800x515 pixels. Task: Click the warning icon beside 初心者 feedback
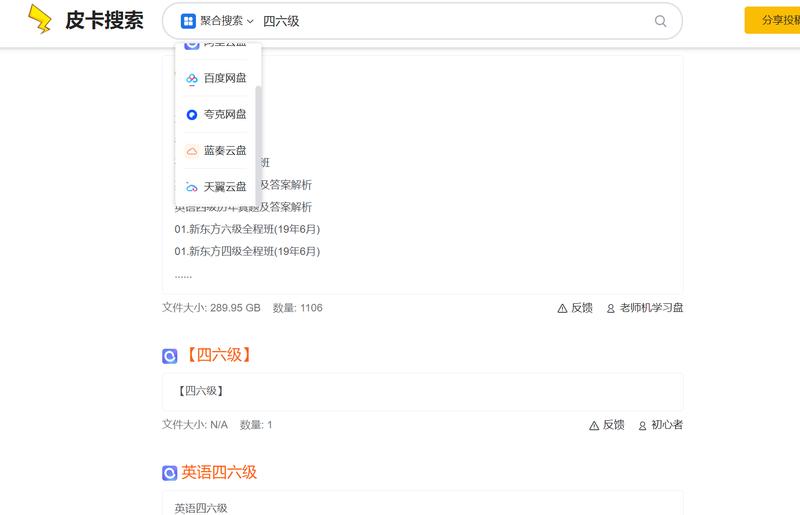pyautogui.click(x=594, y=425)
